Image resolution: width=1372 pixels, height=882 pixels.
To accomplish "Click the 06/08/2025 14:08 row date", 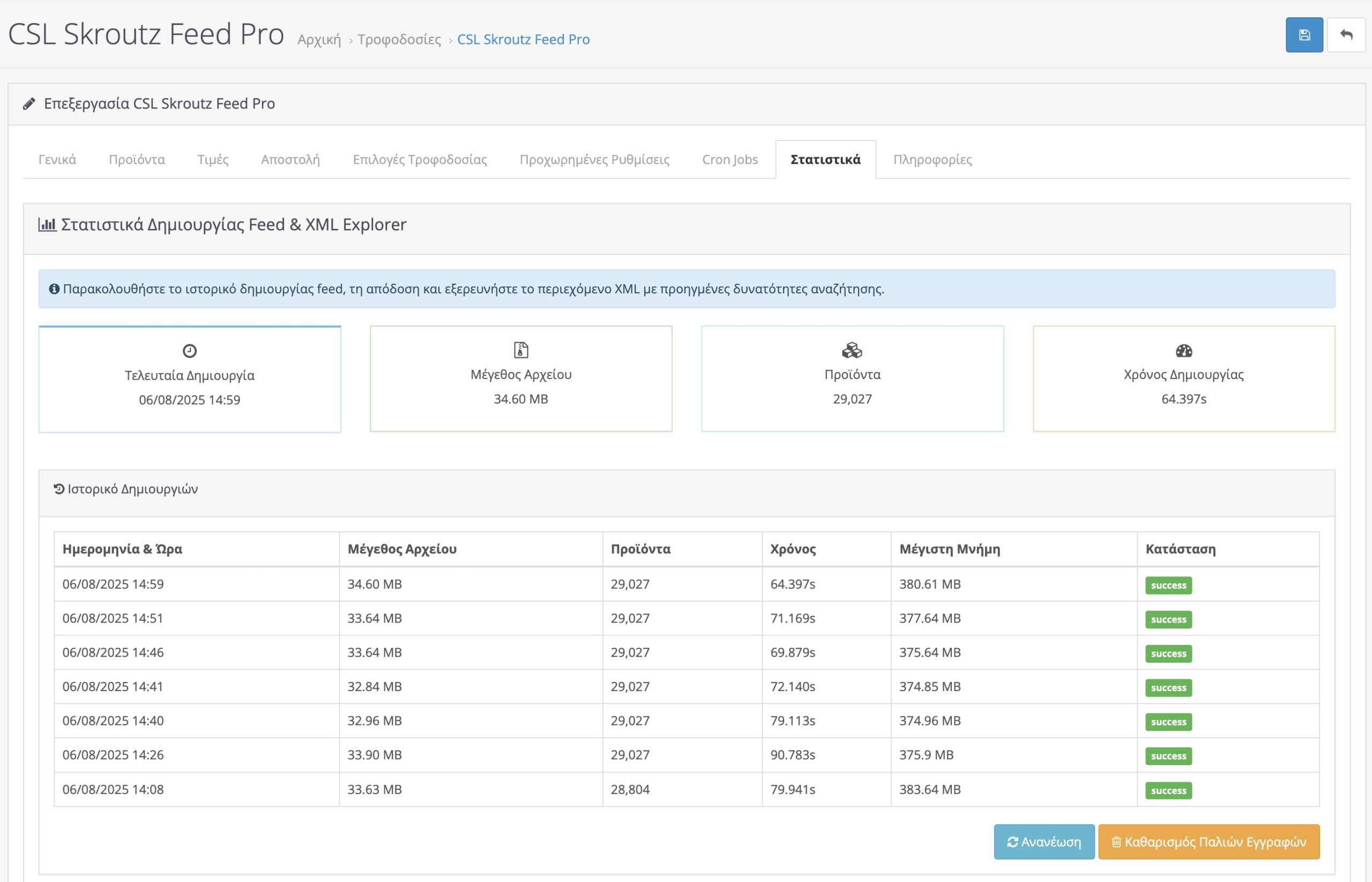I will 113,789.
